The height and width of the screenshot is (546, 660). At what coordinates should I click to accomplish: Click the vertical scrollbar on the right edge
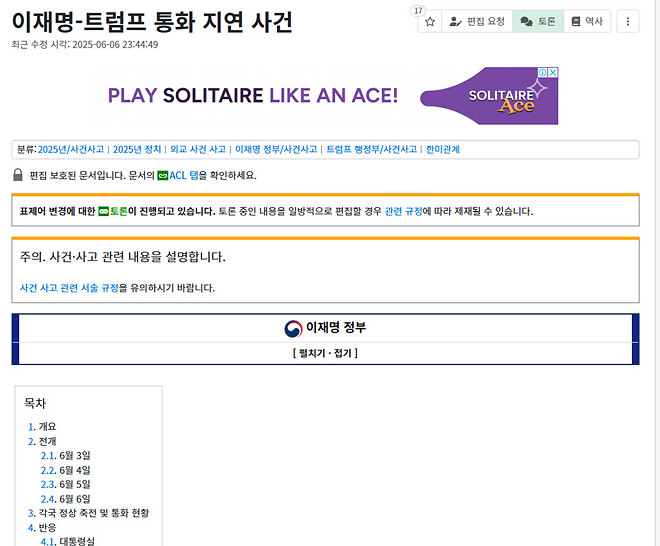(x=657, y=273)
